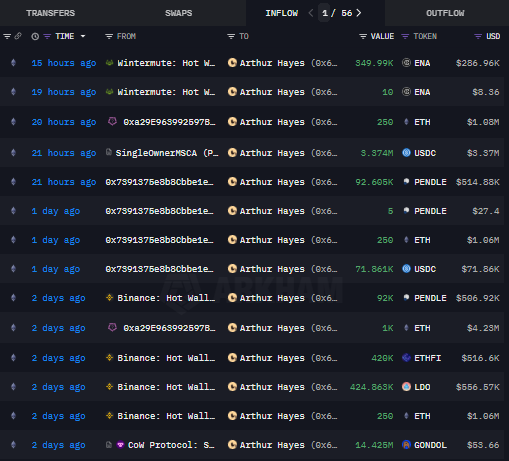Click the filter icon beside TO column
Screen dimensions: 509x461
[x=231, y=36]
